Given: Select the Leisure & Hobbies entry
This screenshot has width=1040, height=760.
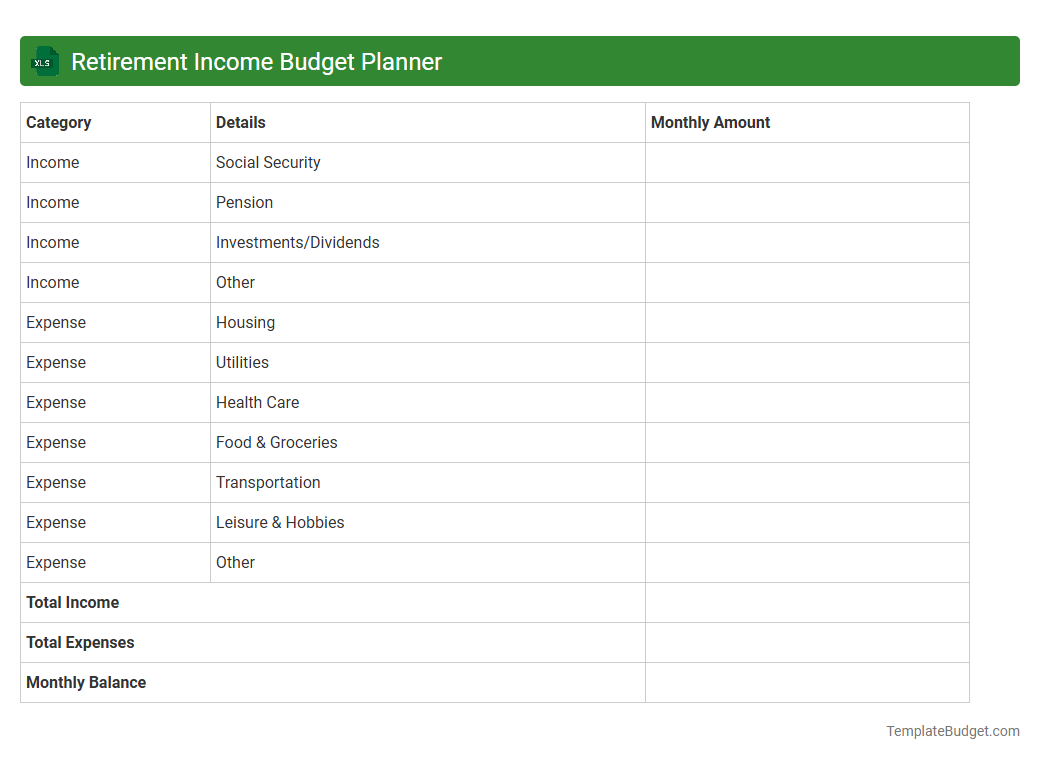Looking at the screenshot, I should 280,522.
